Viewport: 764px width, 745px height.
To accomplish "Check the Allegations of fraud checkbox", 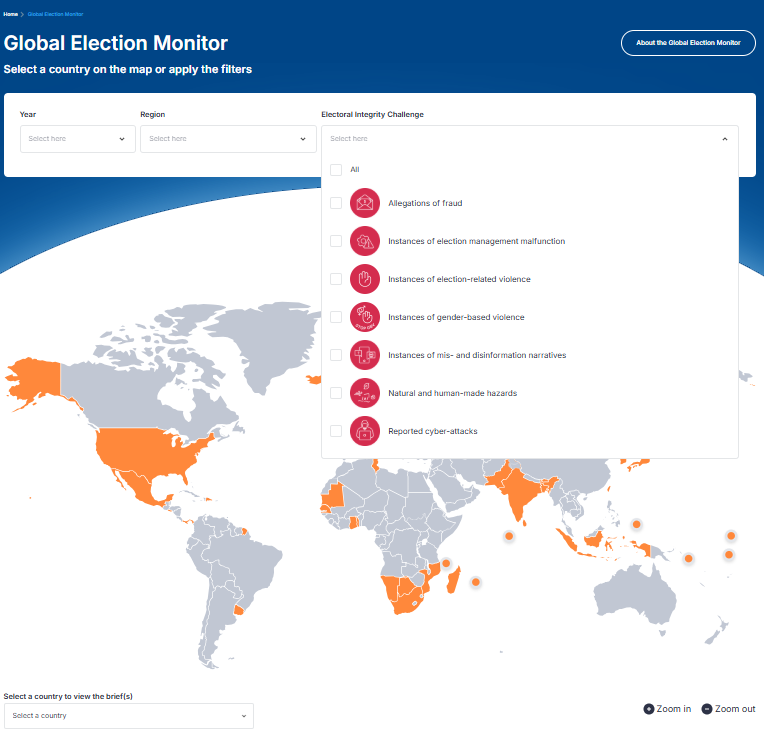I will 336,203.
